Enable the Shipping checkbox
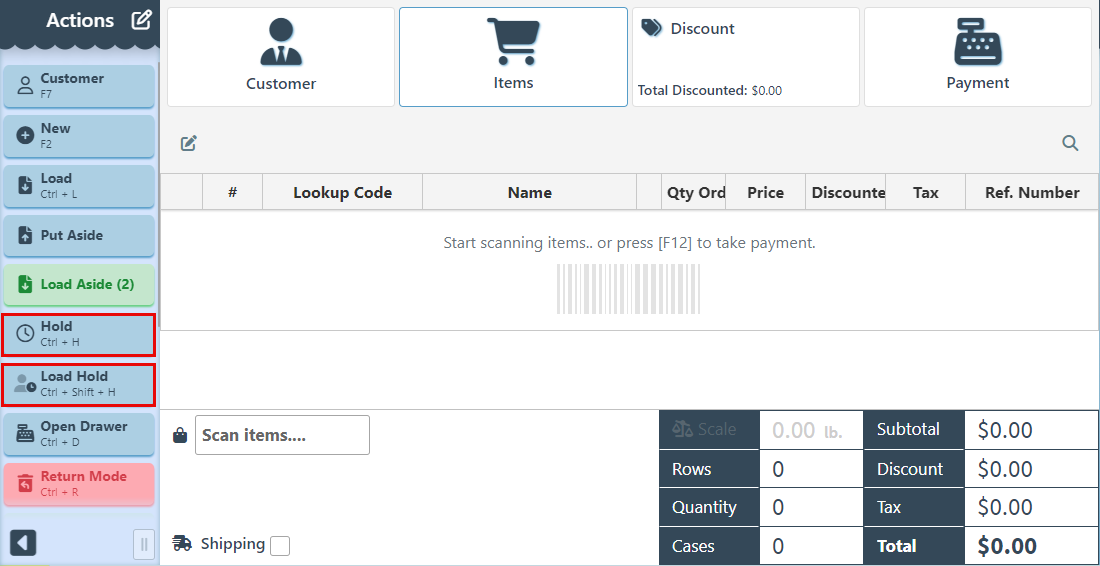Image resolution: width=1100 pixels, height=566 pixels. [x=280, y=545]
